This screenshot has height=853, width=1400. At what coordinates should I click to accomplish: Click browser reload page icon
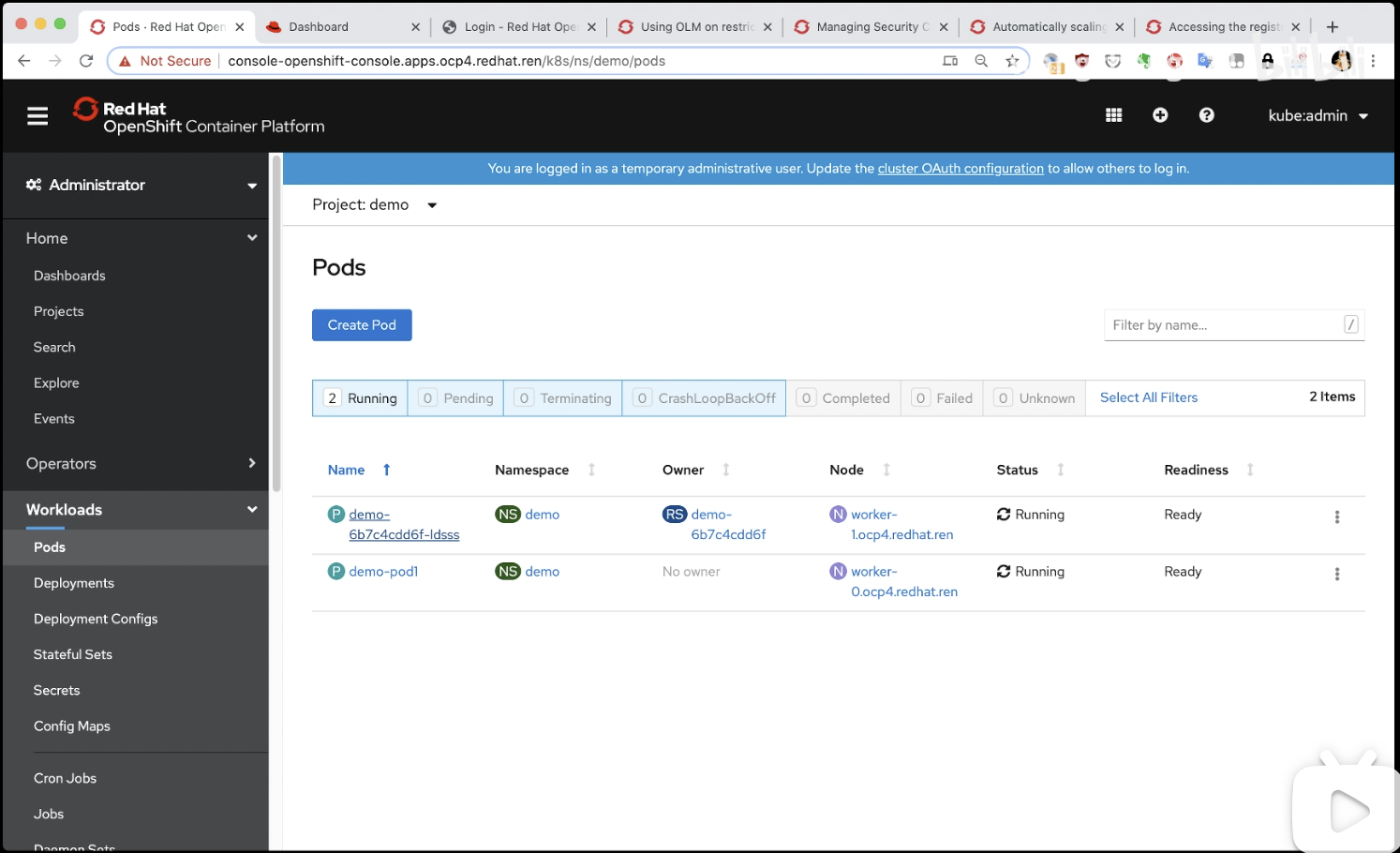[86, 61]
